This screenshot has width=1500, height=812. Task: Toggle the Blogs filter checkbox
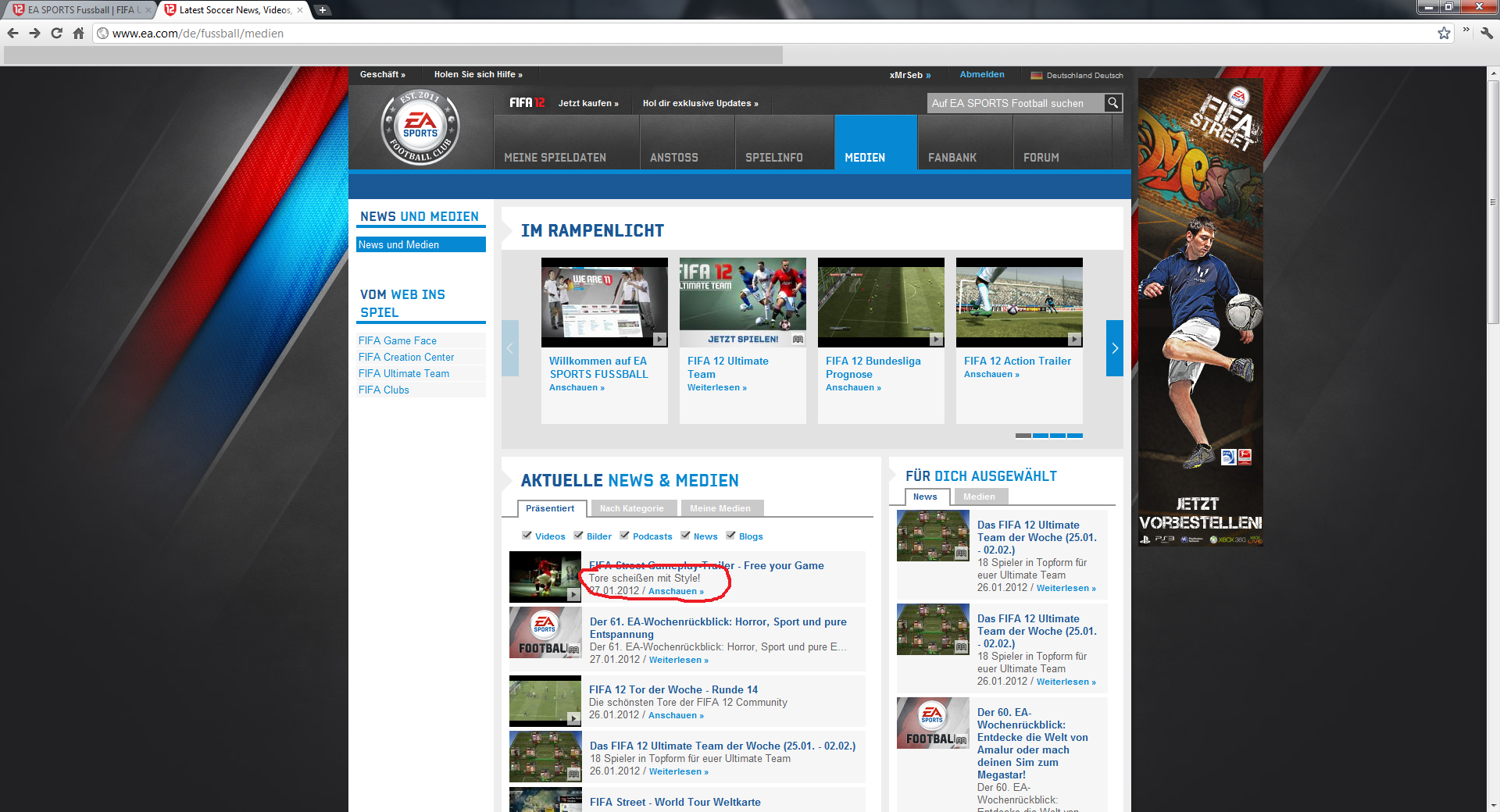(x=730, y=536)
